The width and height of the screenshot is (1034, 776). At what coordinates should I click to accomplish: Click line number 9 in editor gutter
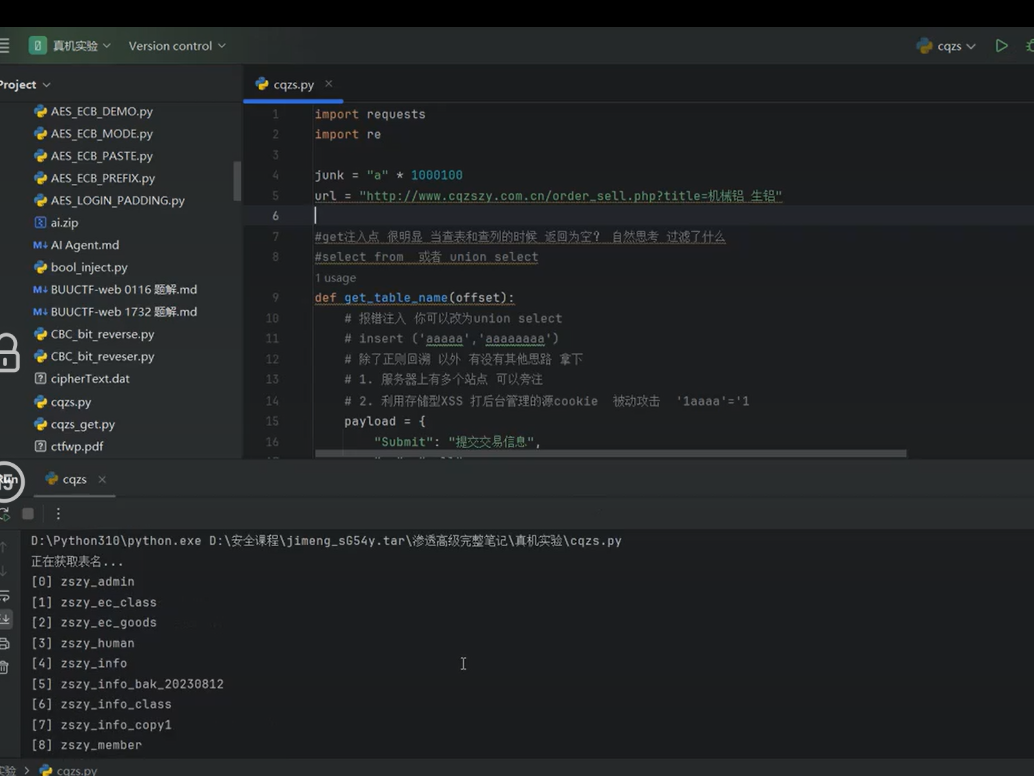[x=275, y=298]
